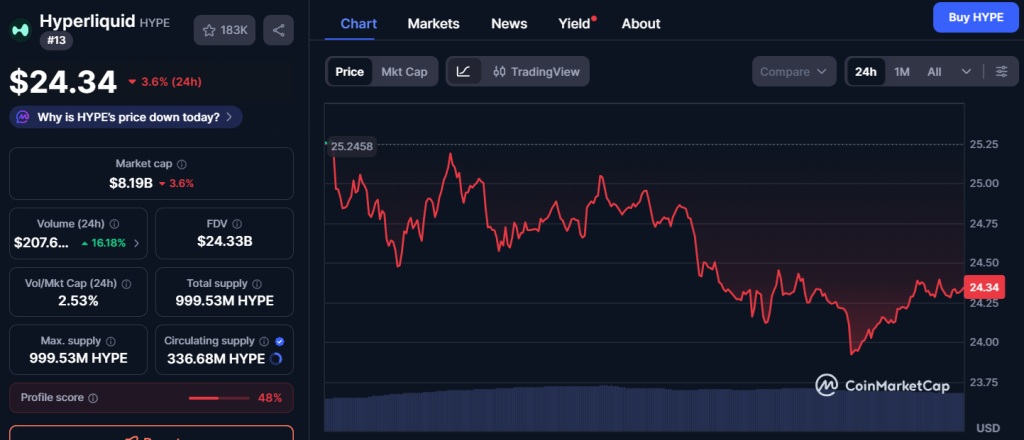1024x440 pixels.
Task: Click the share icon button
Action: point(278,30)
